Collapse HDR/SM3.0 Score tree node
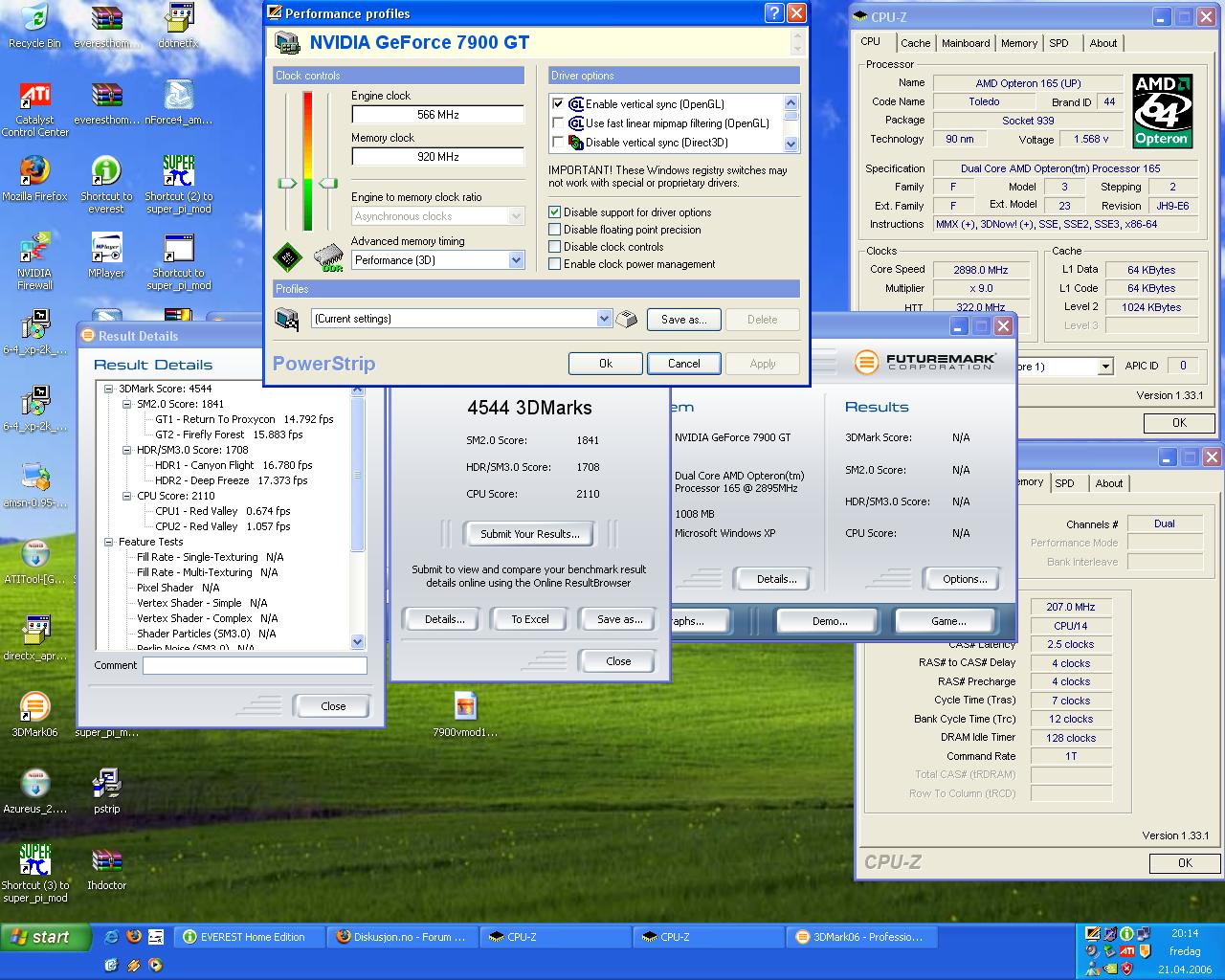1225x980 pixels. 127,450
